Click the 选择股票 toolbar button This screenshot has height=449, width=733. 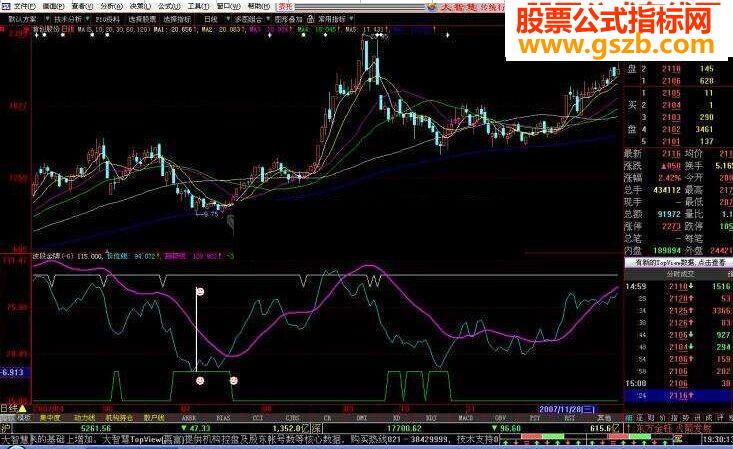point(143,19)
